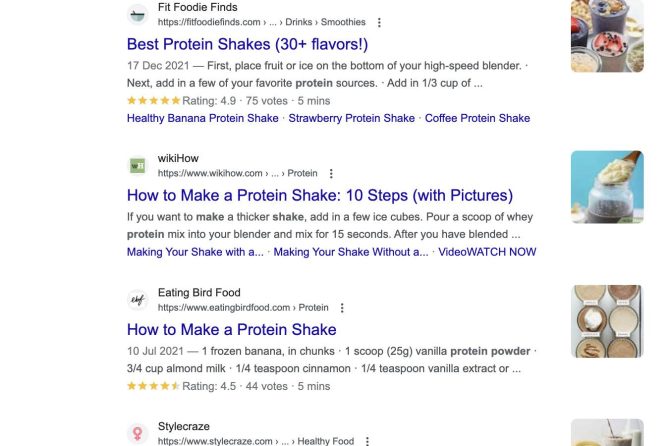Click the Eating Bird Food favicon

point(138,300)
